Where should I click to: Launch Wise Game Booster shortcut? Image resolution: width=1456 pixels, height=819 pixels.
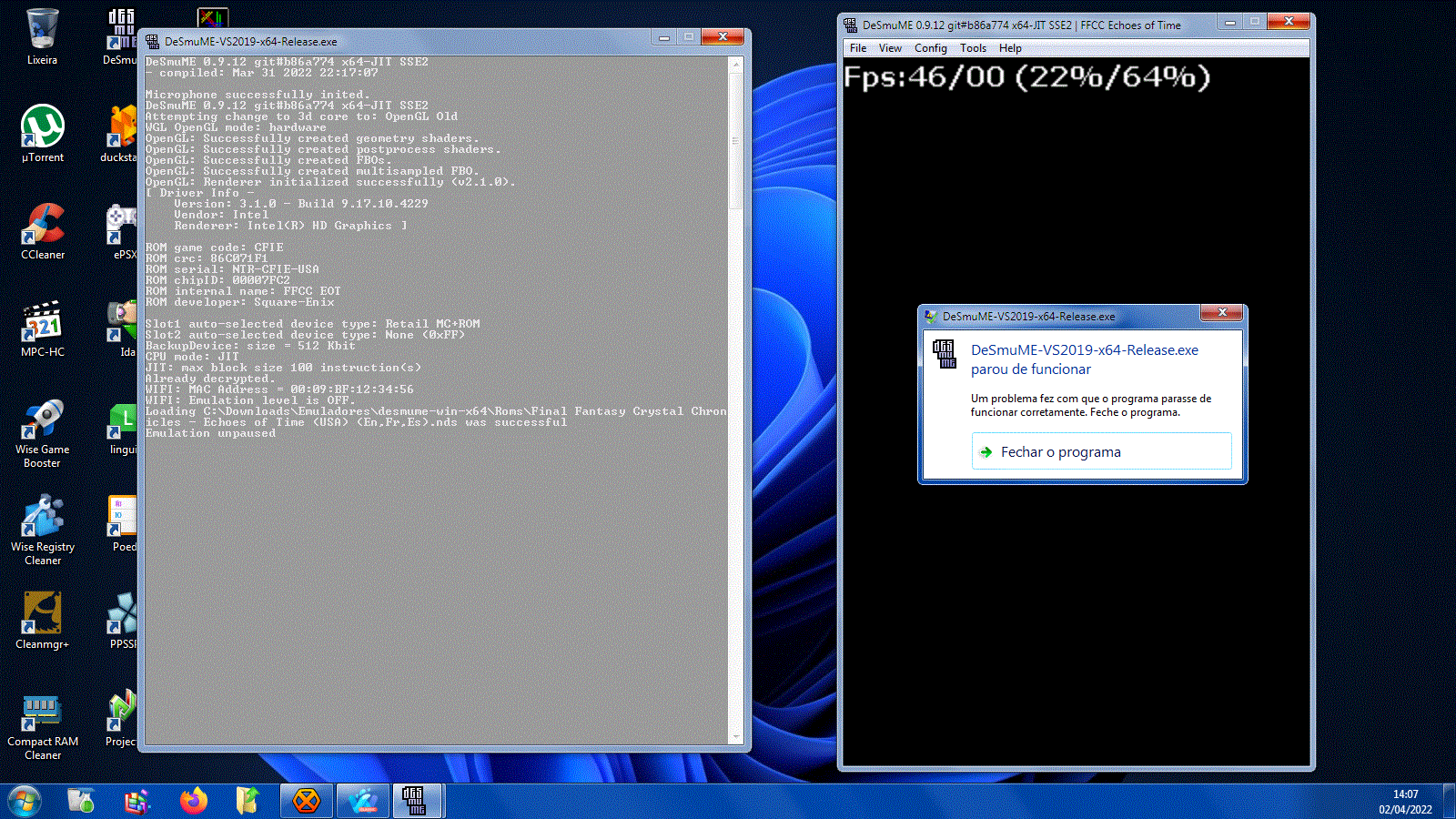(42, 433)
